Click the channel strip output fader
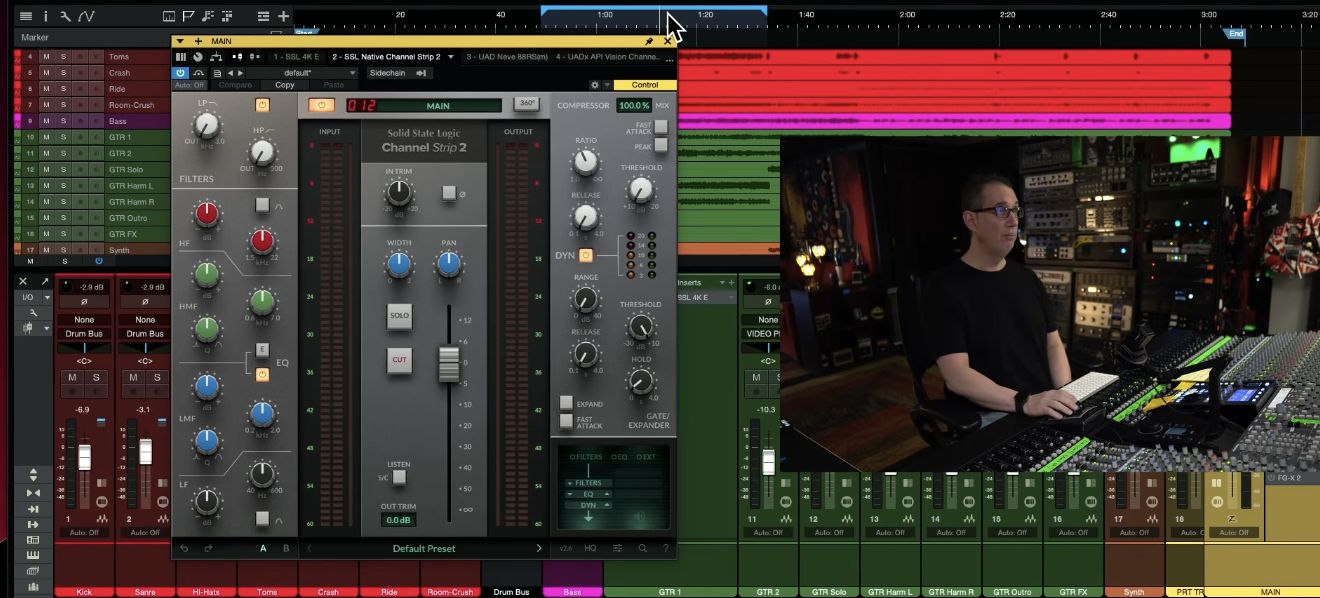This screenshot has height=598, width=1320. coord(449,363)
